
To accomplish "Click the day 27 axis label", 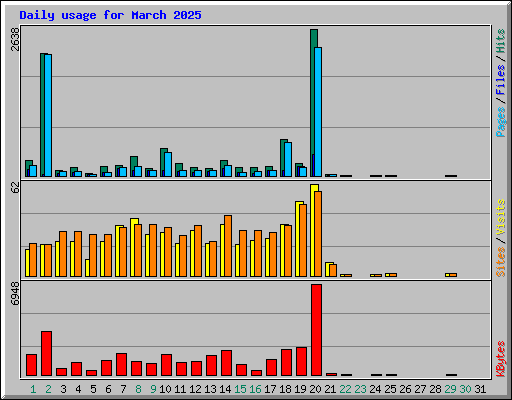I will 420,389.
